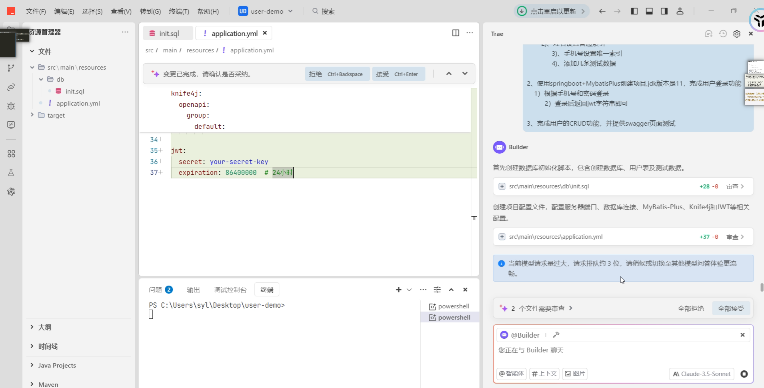Navigate forward with the right arrow
Viewport: 764px width, 388px height.
[x=617, y=11]
